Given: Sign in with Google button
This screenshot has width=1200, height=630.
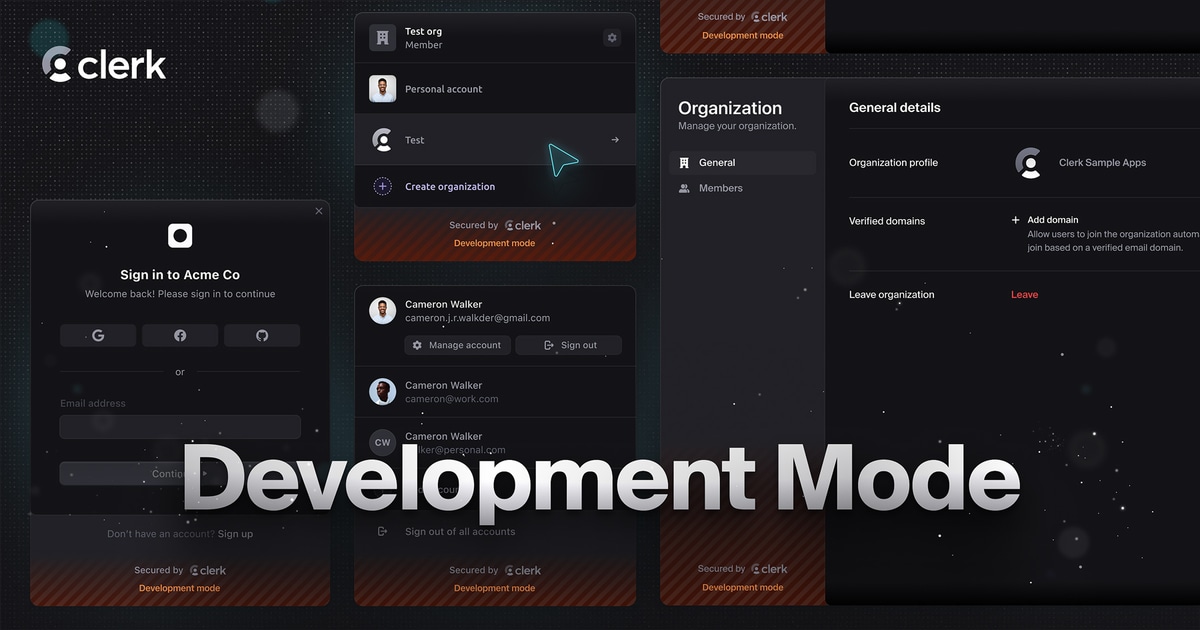Looking at the screenshot, I should coord(98,335).
